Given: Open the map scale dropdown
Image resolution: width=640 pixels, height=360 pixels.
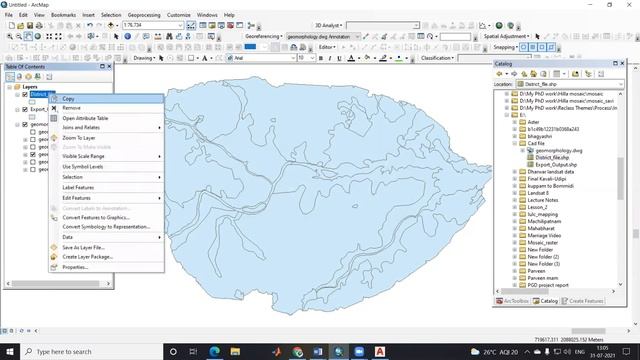Looking at the screenshot, I should point(180,25).
